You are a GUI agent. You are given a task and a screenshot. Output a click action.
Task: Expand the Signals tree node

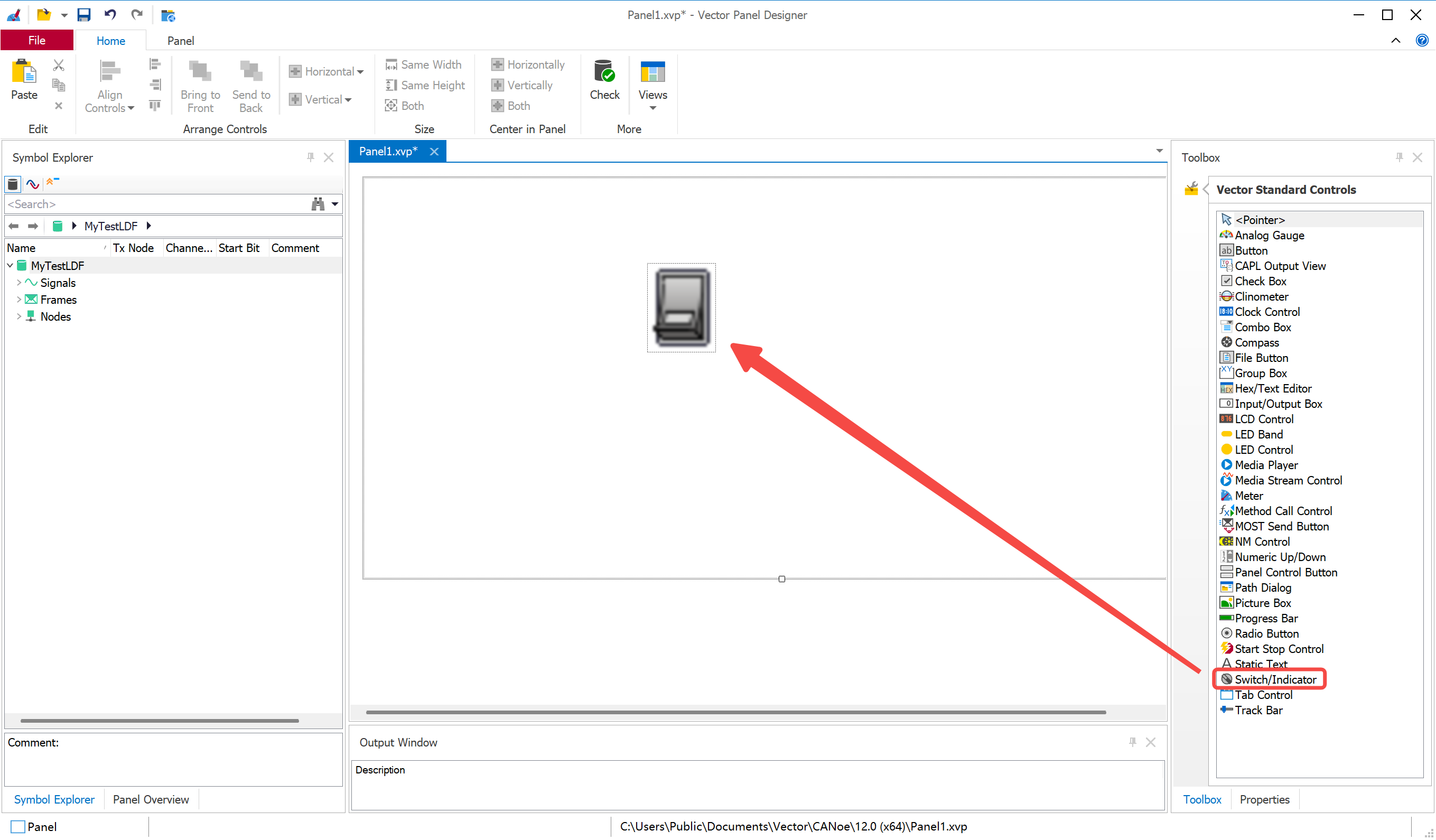click(19, 283)
